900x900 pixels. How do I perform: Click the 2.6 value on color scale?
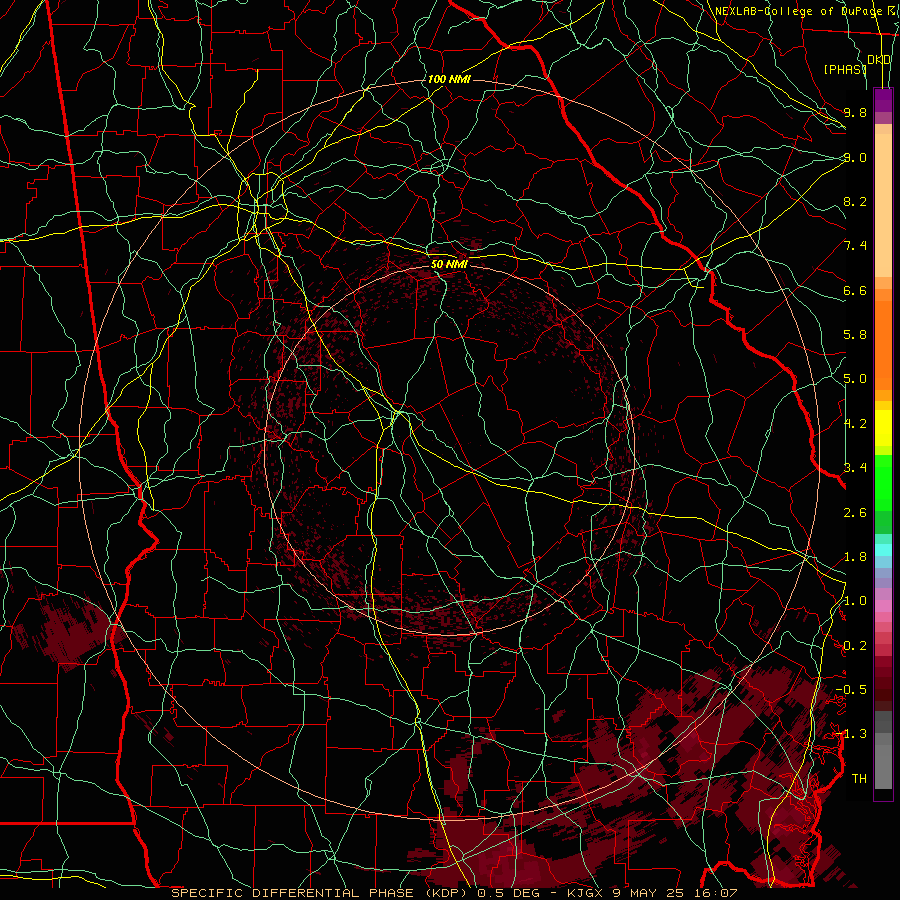[855, 512]
